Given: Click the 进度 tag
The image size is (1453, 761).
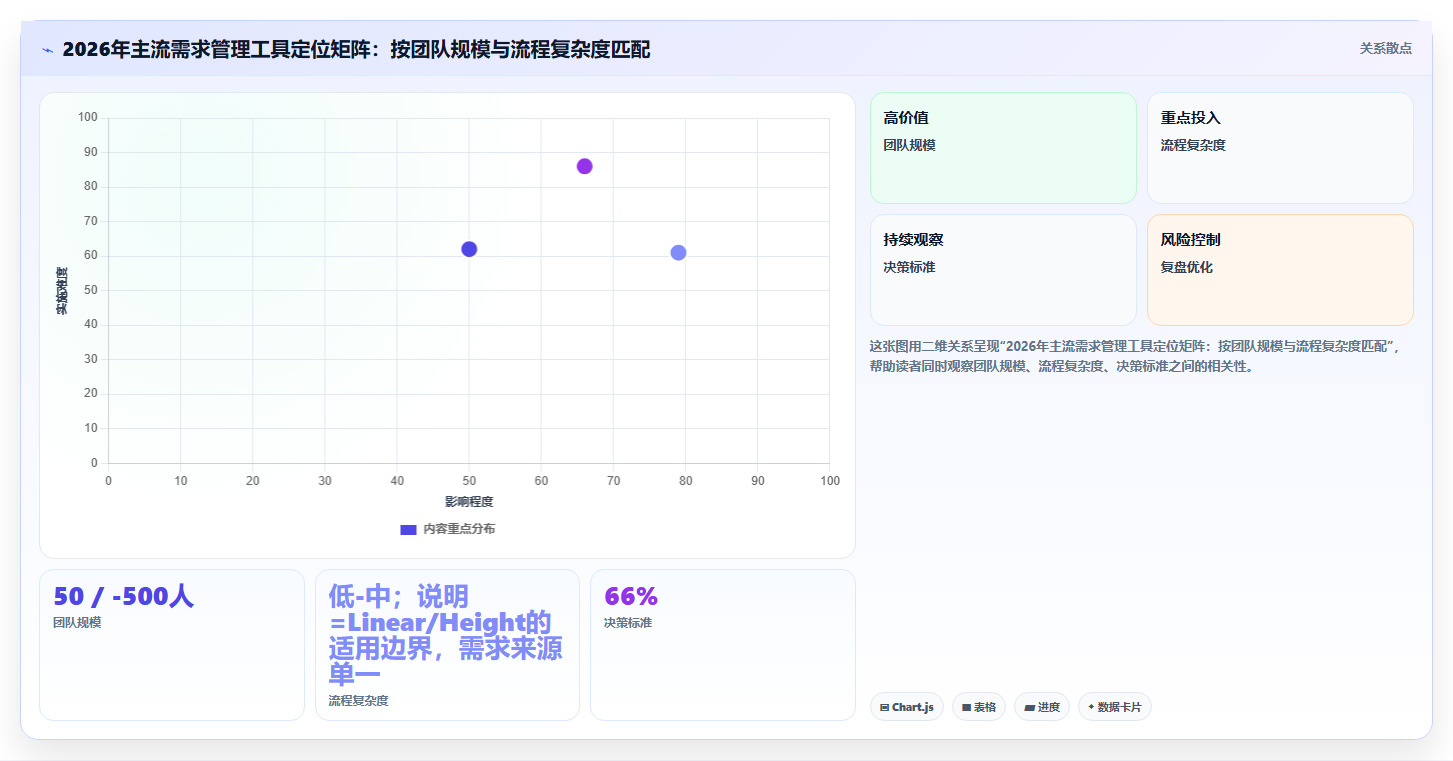Looking at the screenshot, I should [x=1042, y=707].
